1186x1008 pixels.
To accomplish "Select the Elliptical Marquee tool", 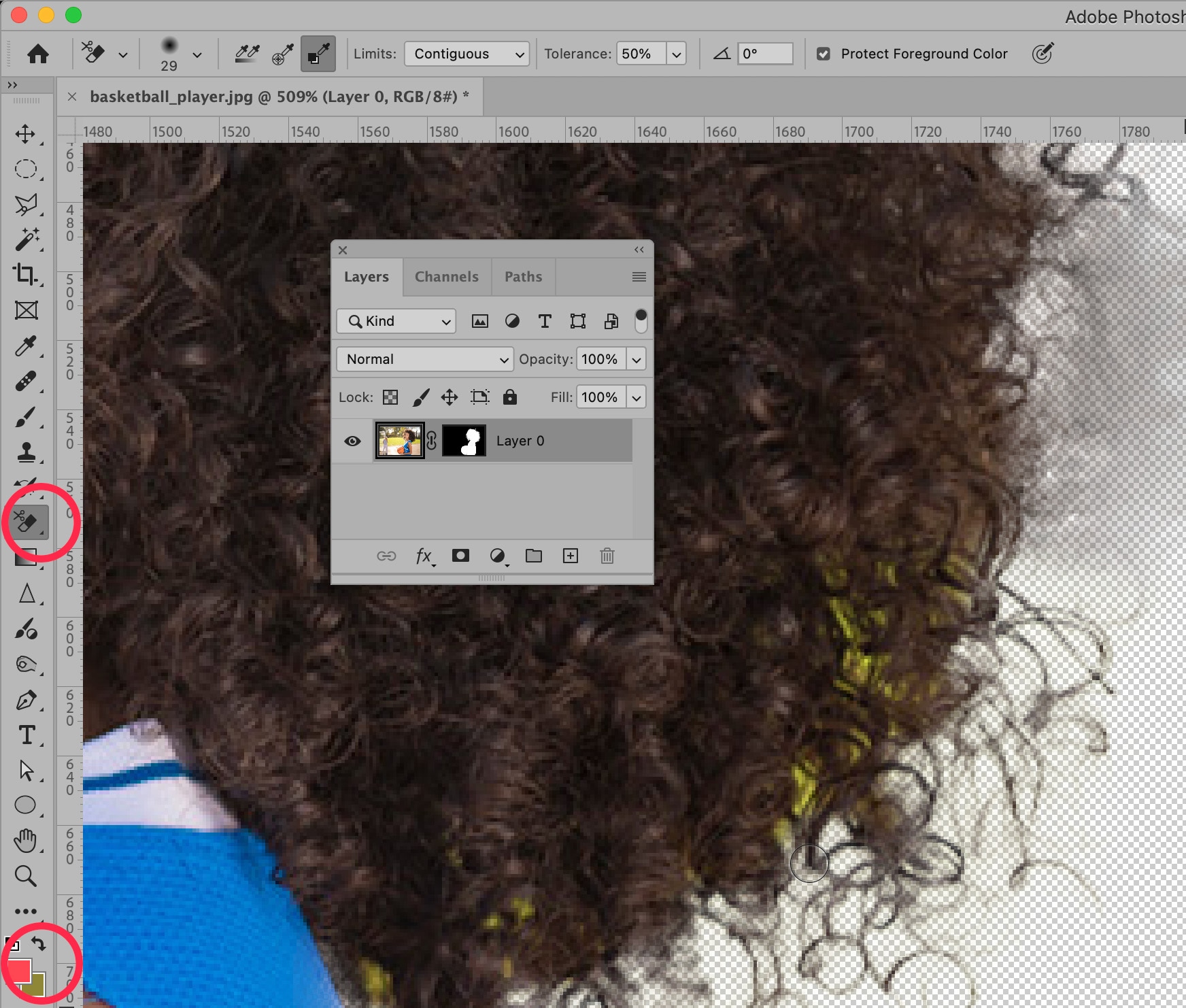I will coord(26,169).
